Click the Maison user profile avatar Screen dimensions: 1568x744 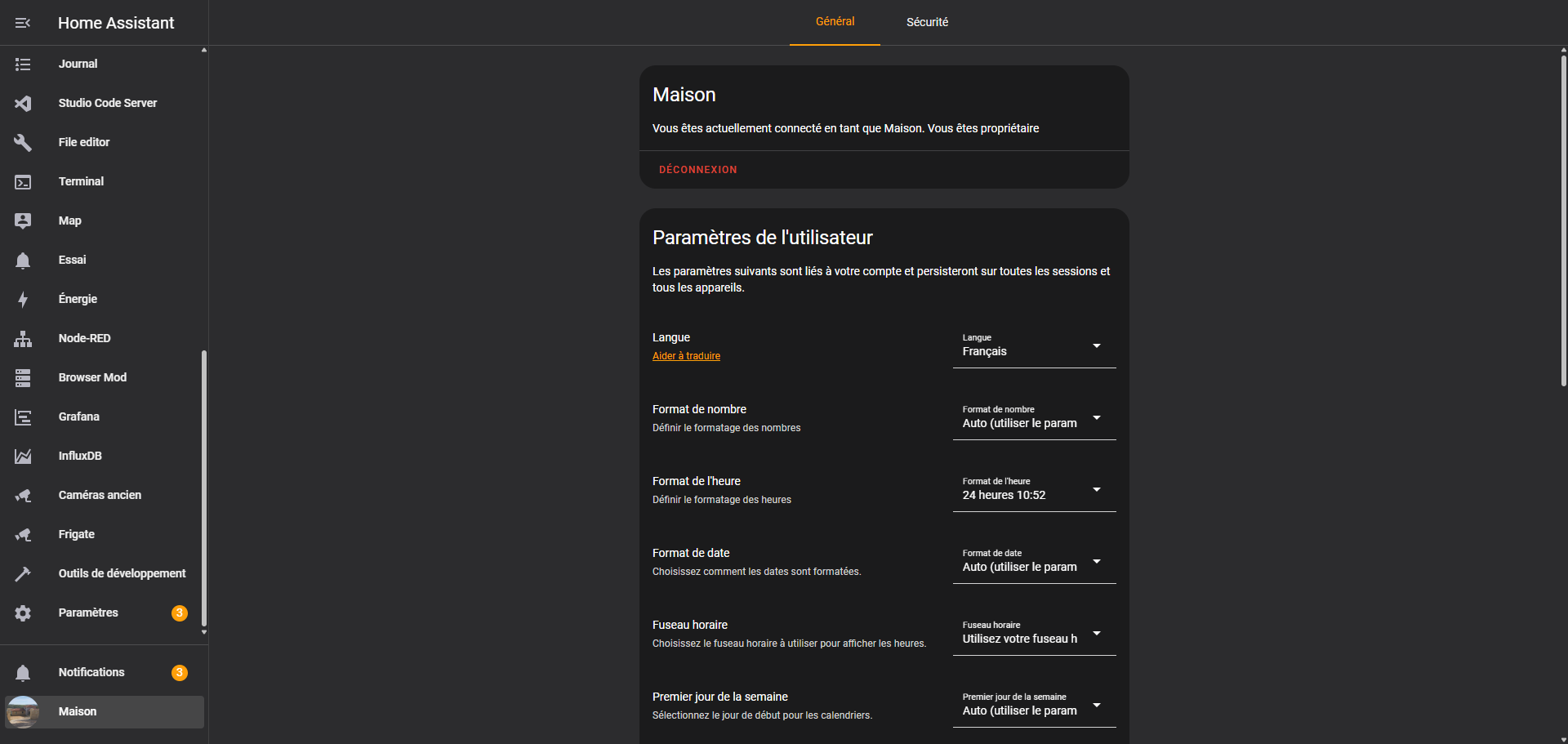(23, 712)
